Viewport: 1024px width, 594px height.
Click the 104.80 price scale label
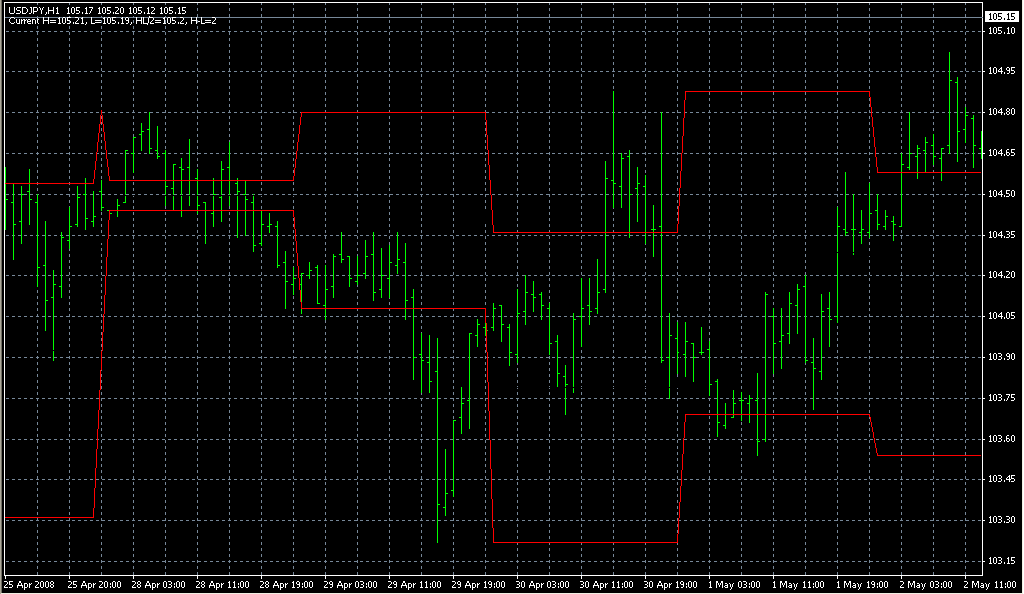click(x=1002, y=112)
